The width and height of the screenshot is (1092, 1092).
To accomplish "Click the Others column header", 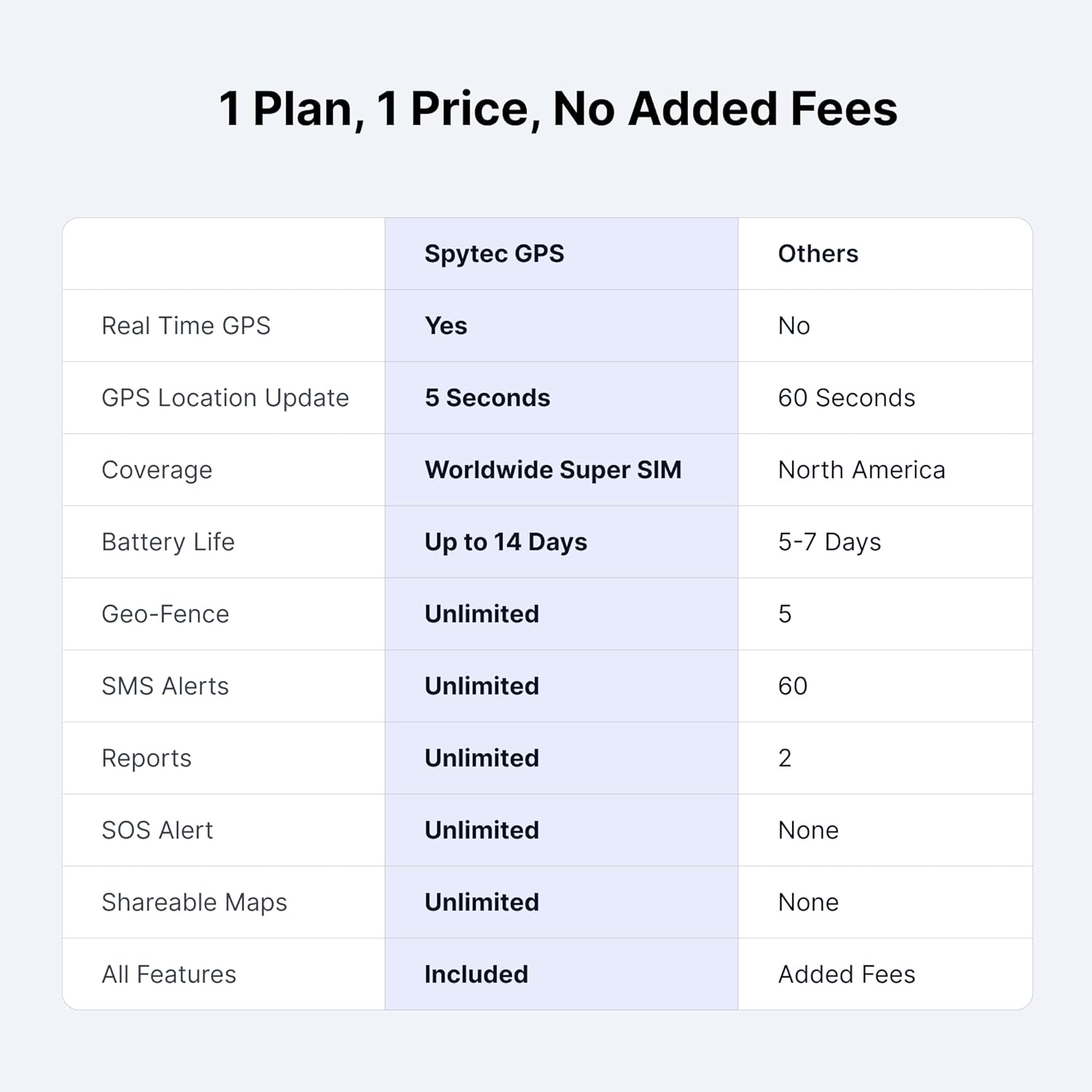I will pos(818,253).
